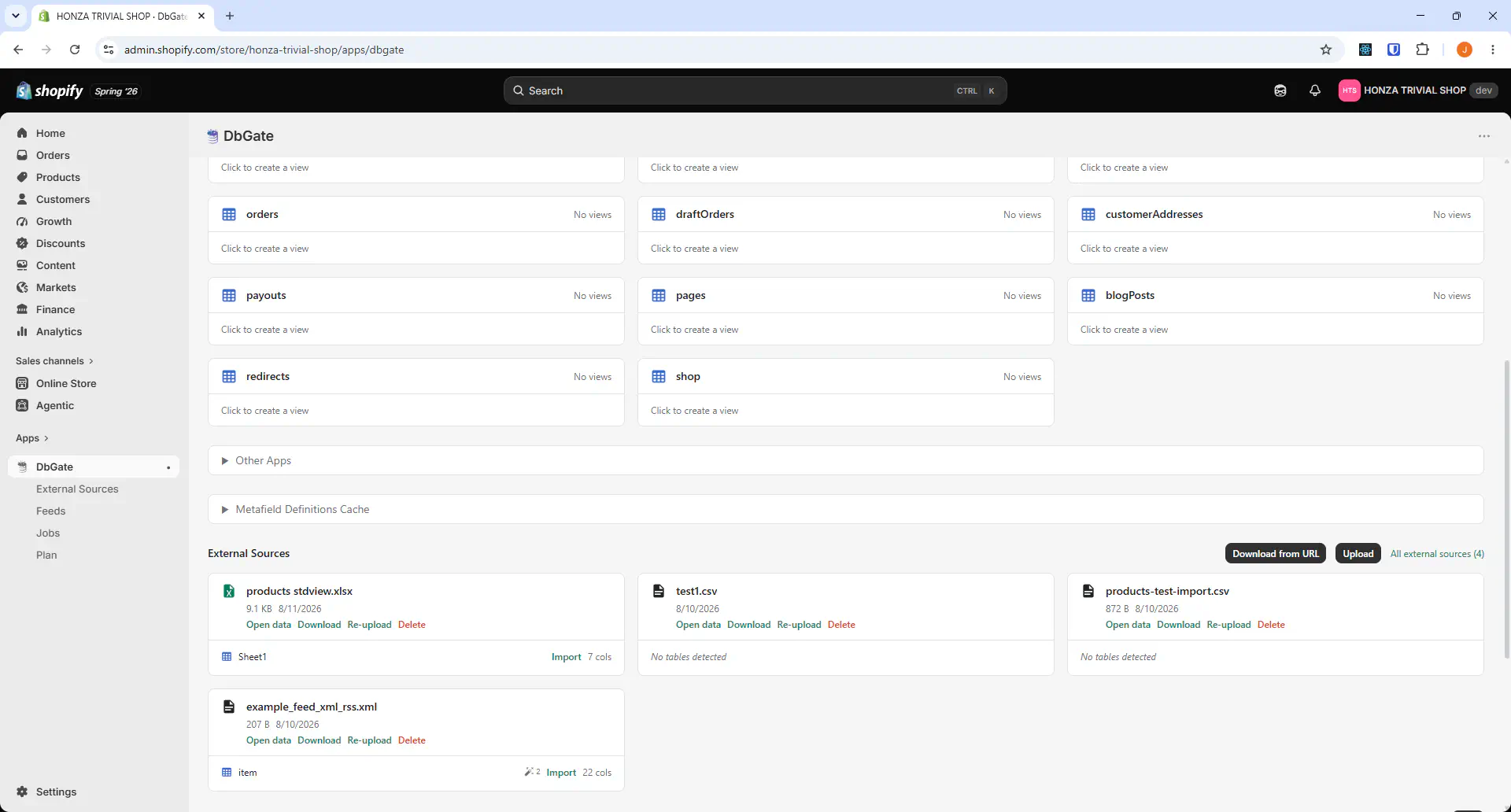The width and height of the screenshot is (1511, 812).
Task: Reload the page in the browser
Action: [75, 50]
